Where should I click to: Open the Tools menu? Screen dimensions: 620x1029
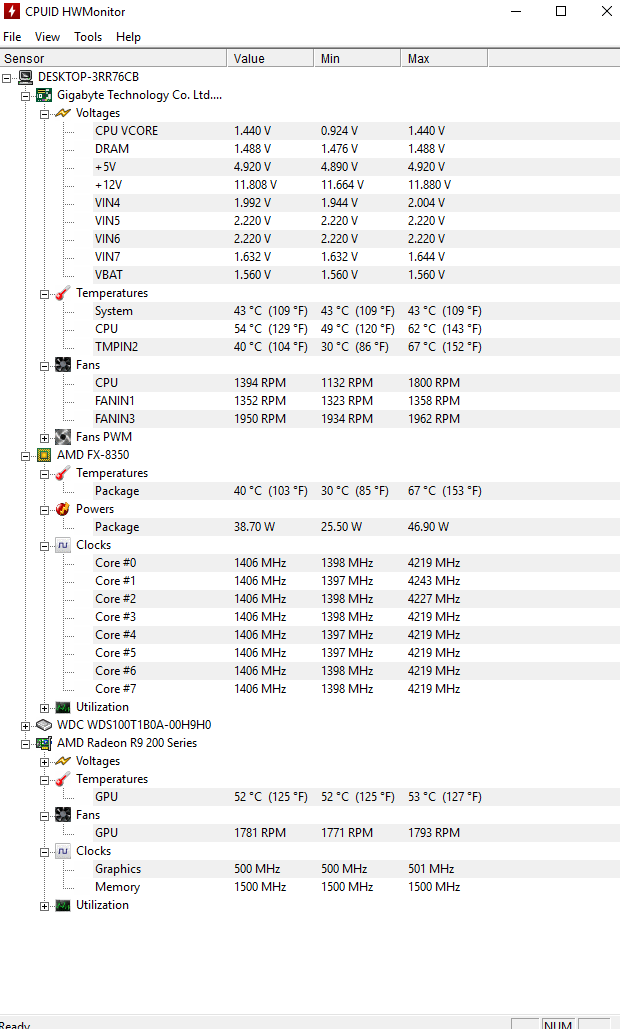click(88, 37)
